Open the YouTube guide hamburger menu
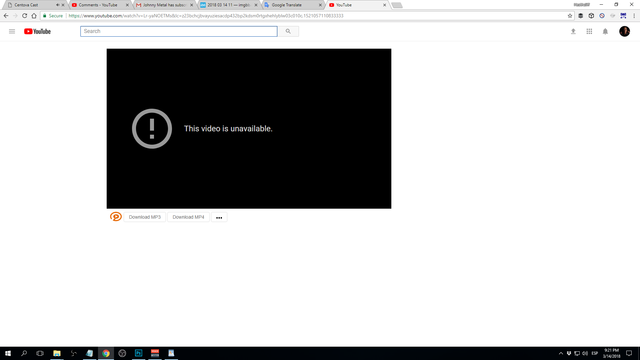640x360 pixels. pos(12,31)
